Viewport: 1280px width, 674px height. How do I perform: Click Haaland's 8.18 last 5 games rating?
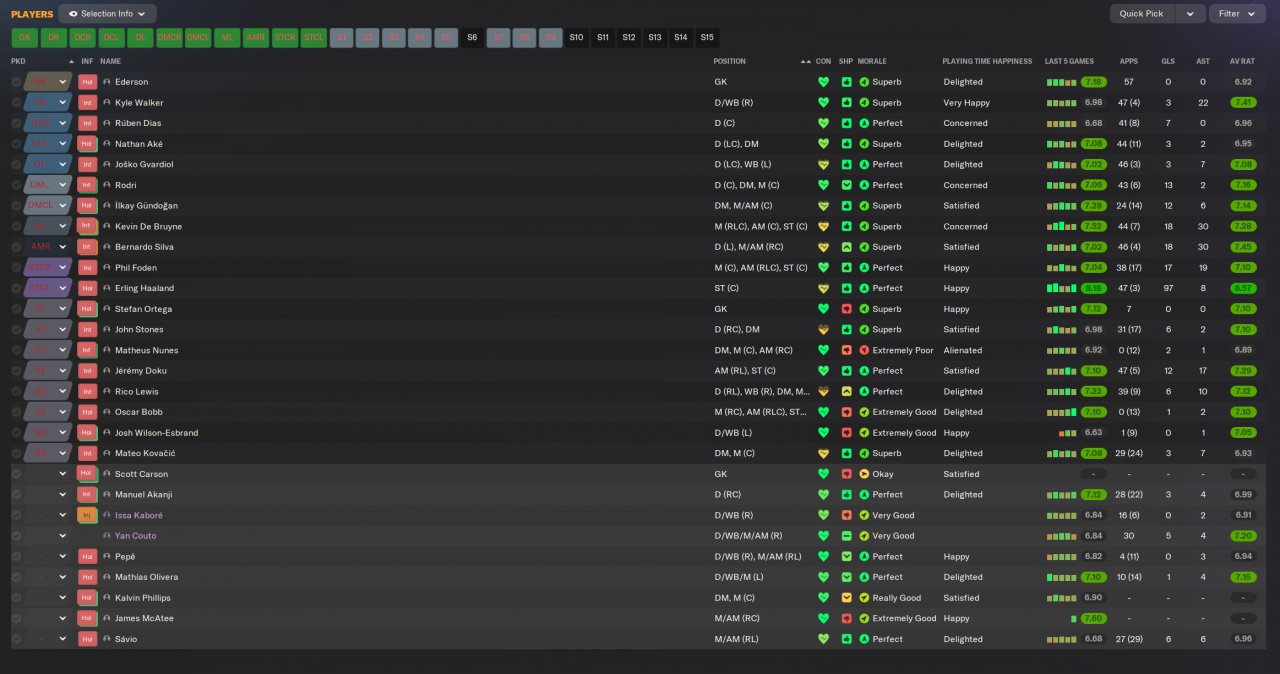(x=1093, y=288)
